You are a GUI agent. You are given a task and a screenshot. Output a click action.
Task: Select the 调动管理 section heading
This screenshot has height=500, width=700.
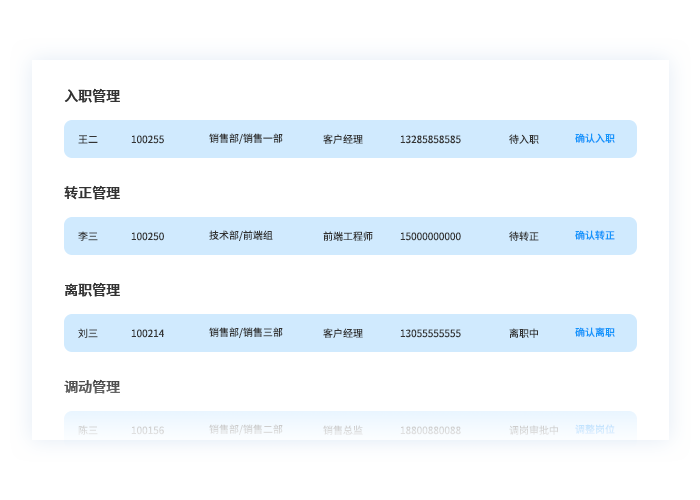[92, 387]
